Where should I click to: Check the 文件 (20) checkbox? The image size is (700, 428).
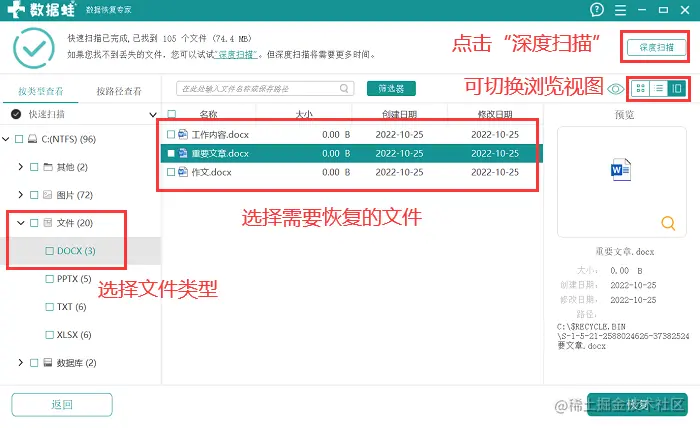(34, 223)
